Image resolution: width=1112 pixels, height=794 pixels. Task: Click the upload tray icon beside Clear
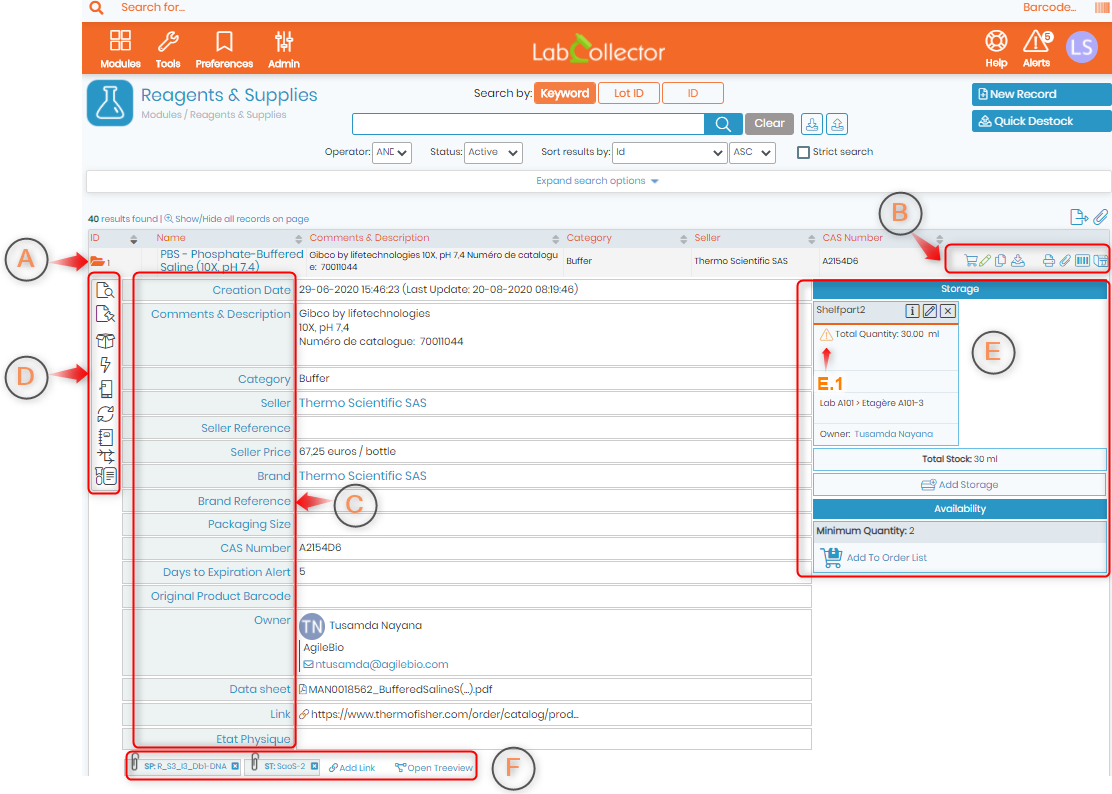click(x=837, y=123)
